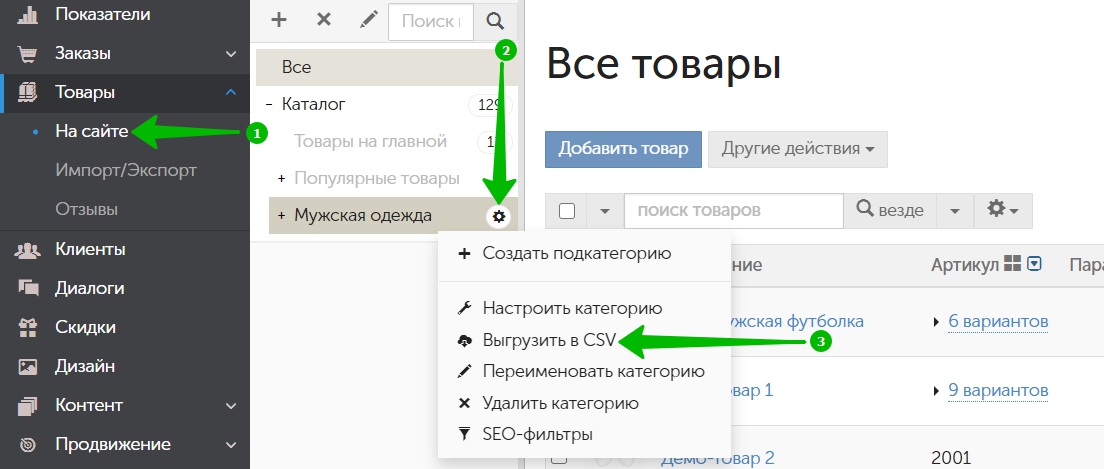Open Другие действия dropdown
1104x469 pixels.
click(x=798, y=149)
